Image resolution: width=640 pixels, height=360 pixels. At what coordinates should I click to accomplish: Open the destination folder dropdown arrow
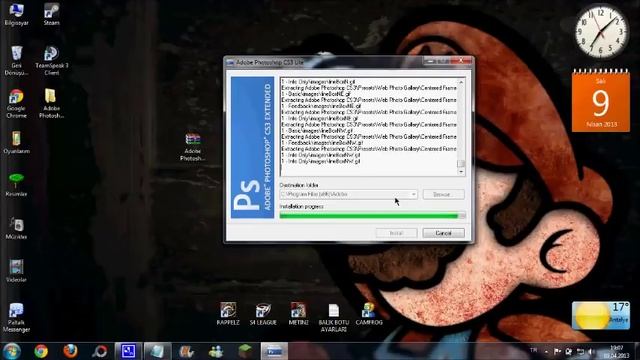coord(413,194)
